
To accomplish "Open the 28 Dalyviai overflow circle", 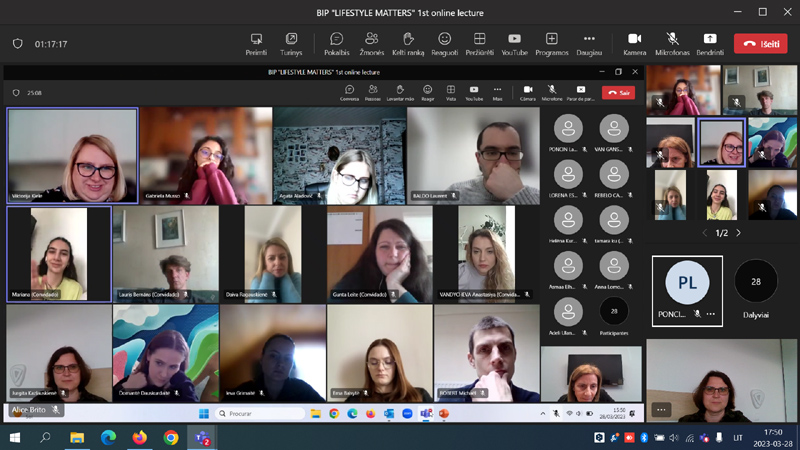I will (x=756, y=281).
